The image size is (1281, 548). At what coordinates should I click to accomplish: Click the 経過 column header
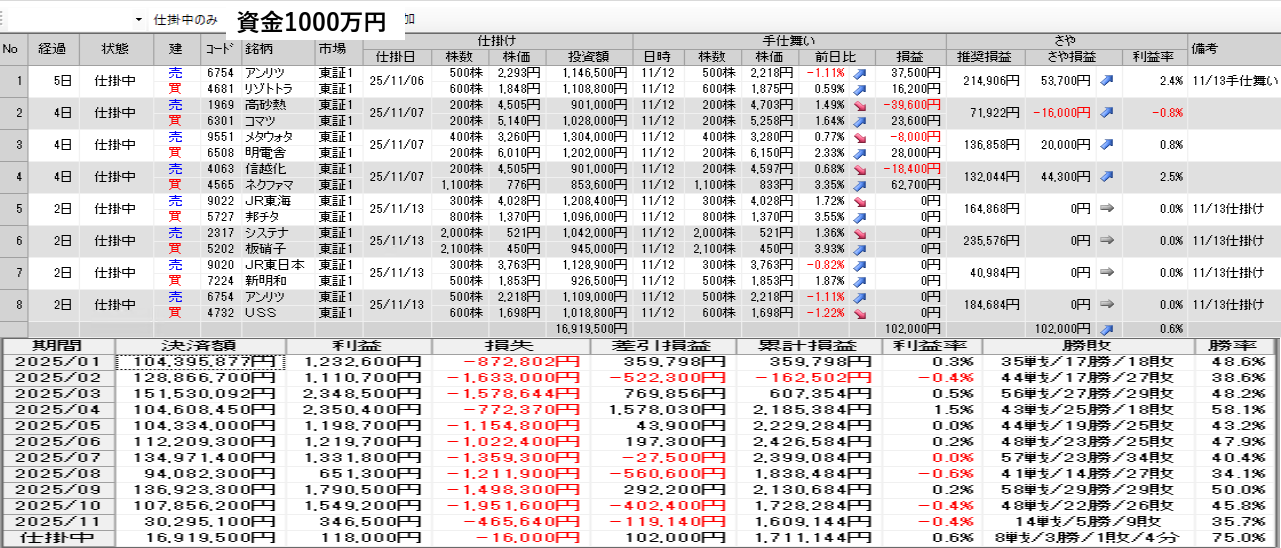pos(52,48)
